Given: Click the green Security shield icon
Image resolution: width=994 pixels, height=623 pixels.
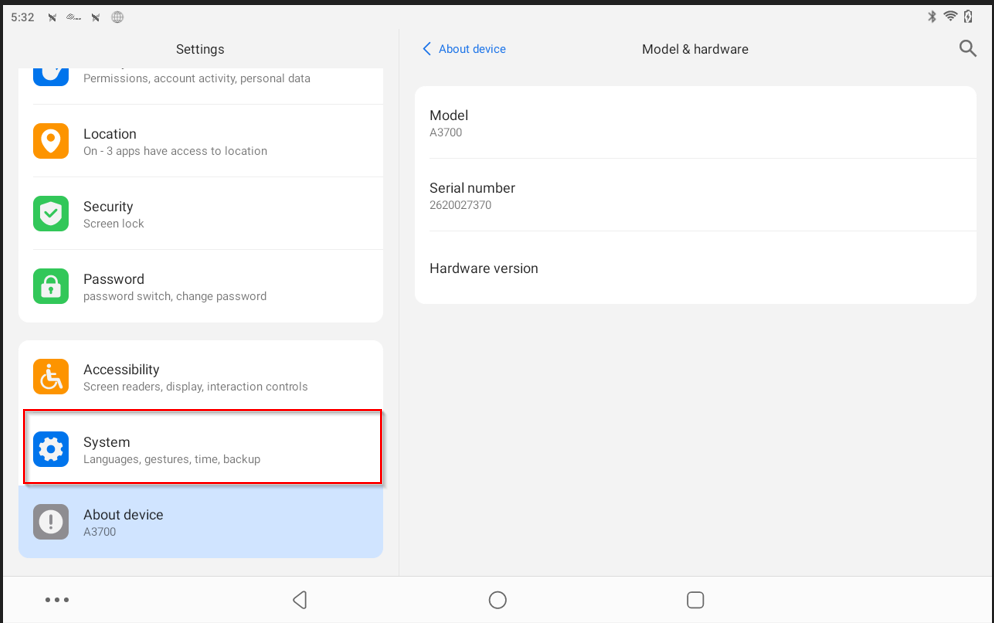Looking at the screenshot, I should [51, 214].
